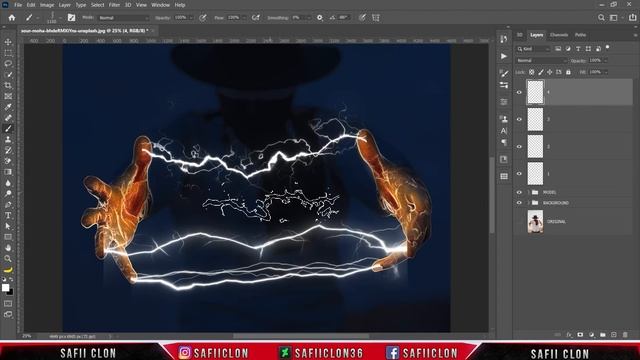This screenshot has width=640, height=360.
Task: Select the Frame tool
Action: point(8,96)
